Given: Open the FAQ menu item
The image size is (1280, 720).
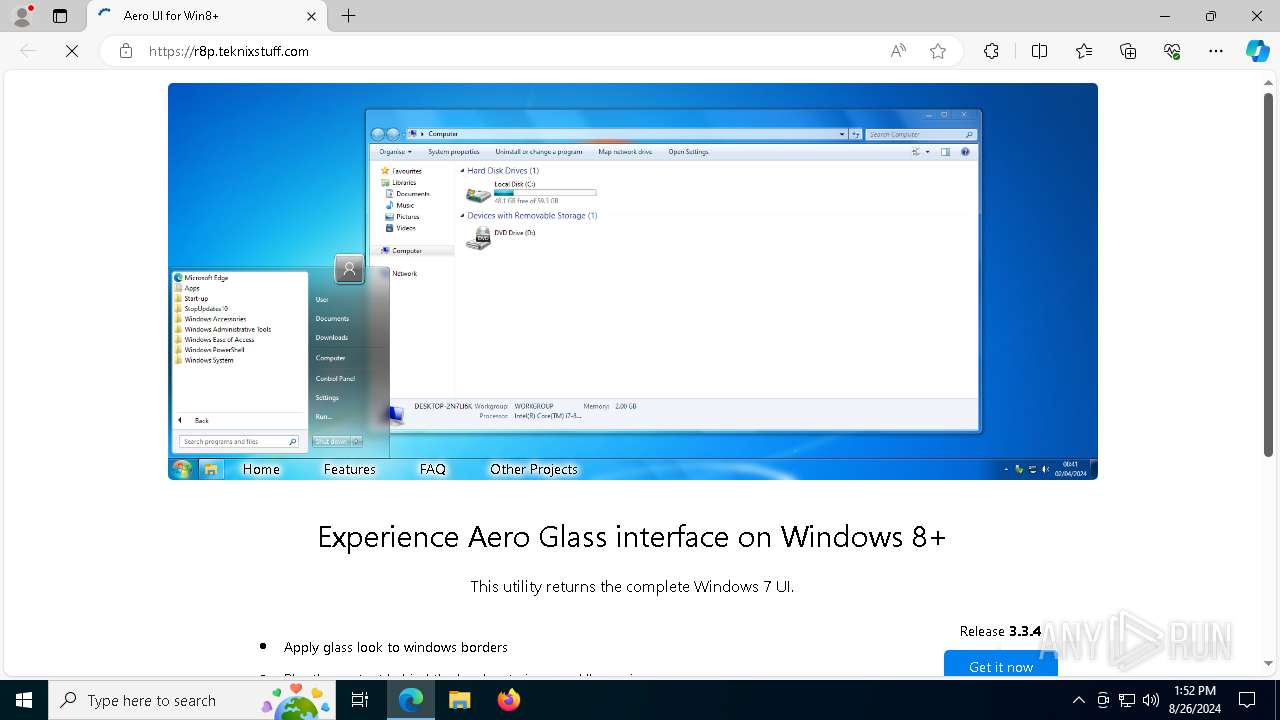Looking at the screenshot, I should (433, 469).
